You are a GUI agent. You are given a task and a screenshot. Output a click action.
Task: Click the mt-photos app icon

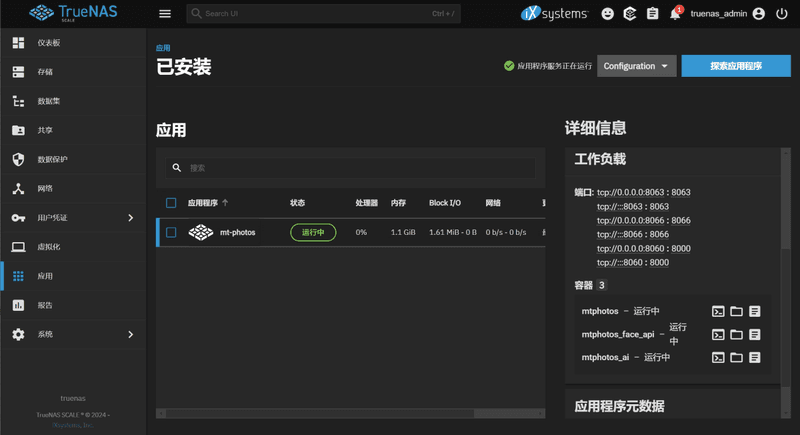pos(201,232)
